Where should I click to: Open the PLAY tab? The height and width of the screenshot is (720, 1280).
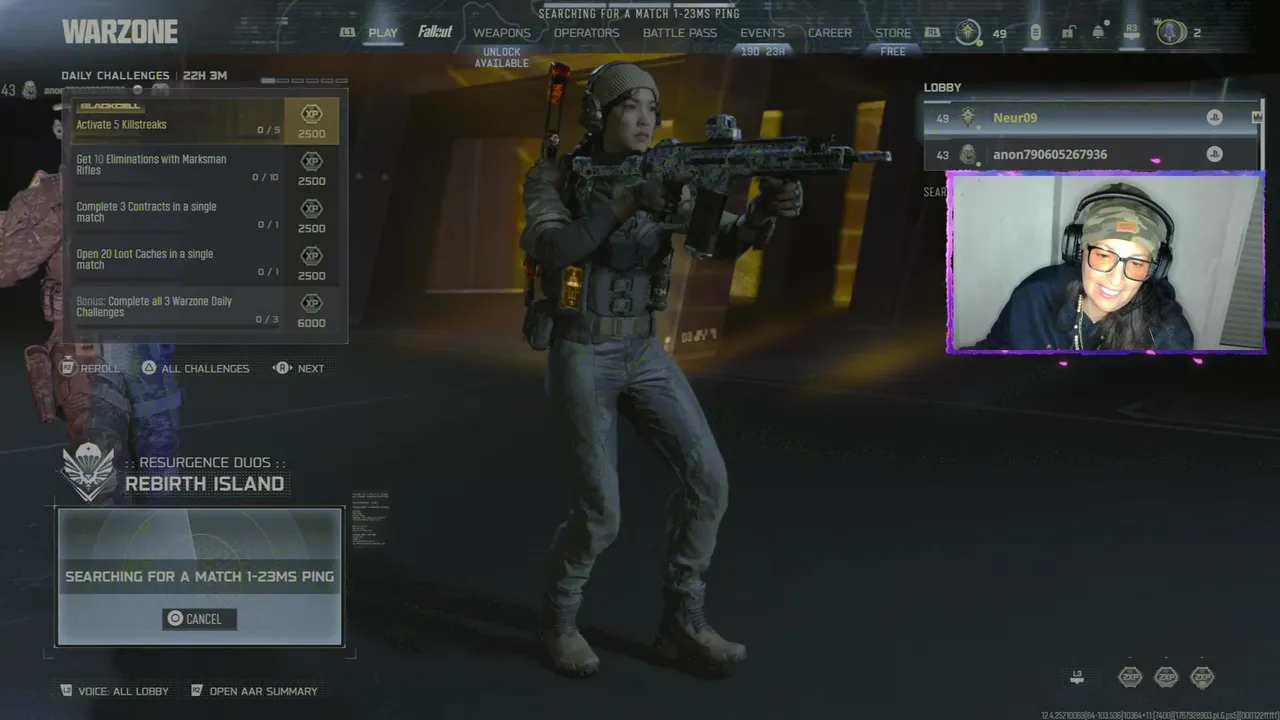tap(383, 33)
